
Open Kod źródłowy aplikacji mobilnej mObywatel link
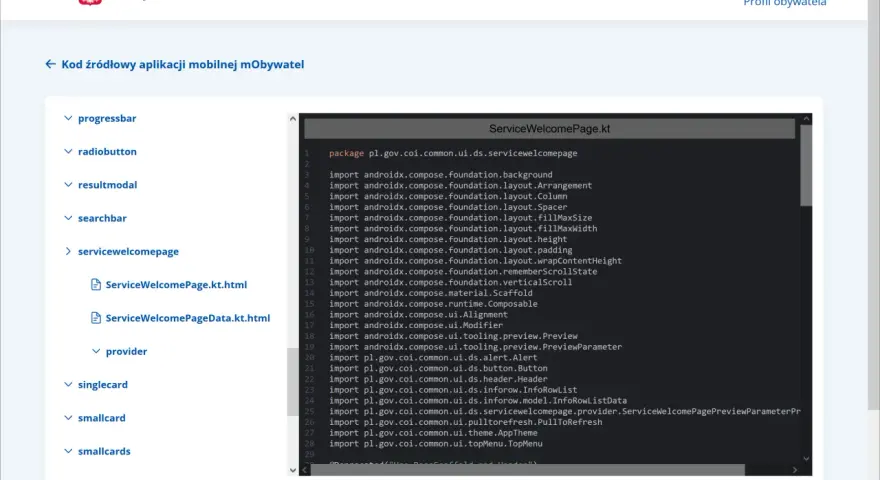coord(182,64)
